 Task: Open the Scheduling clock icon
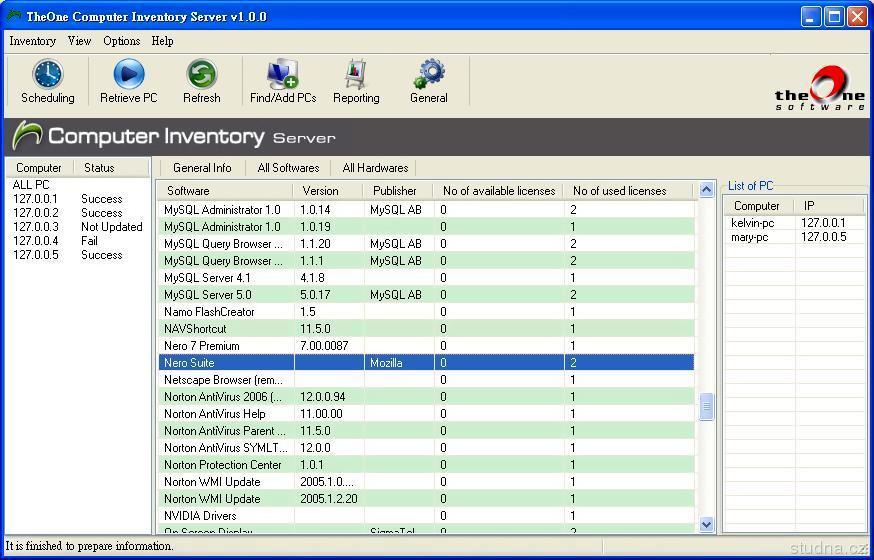47,75
